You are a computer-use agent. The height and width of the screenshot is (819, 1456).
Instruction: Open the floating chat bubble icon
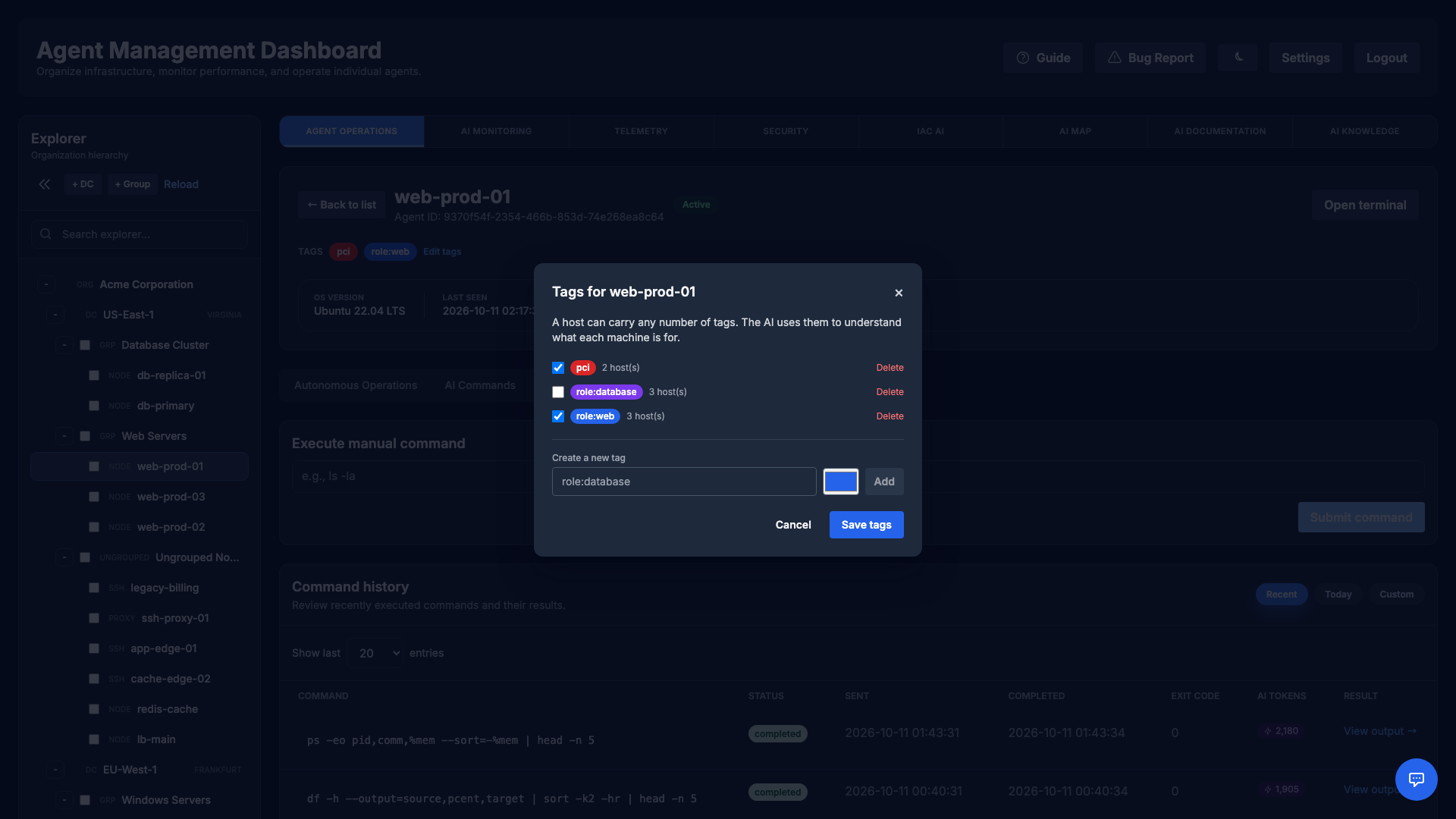(x=1416, y=779)
